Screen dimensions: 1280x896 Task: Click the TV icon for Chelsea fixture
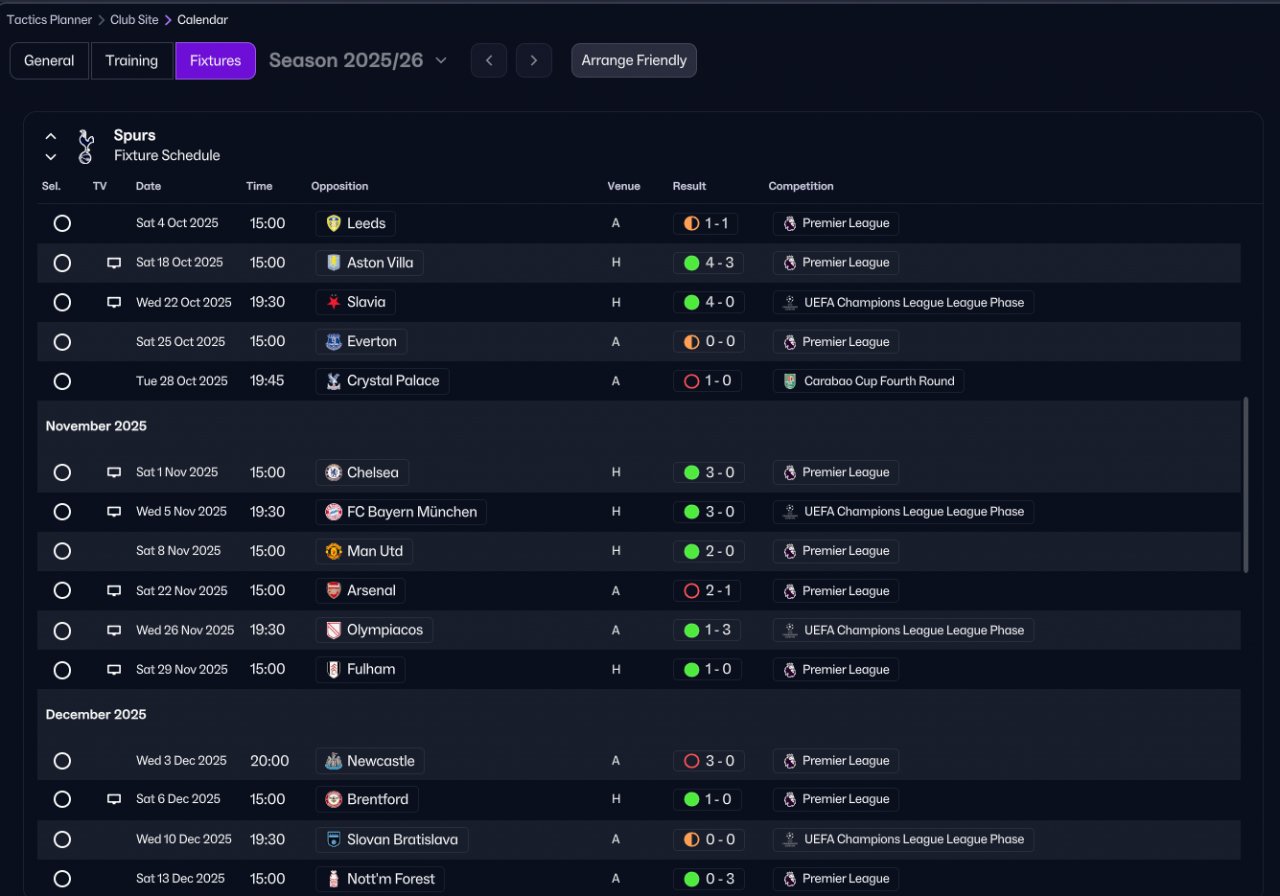coord(114,472)
